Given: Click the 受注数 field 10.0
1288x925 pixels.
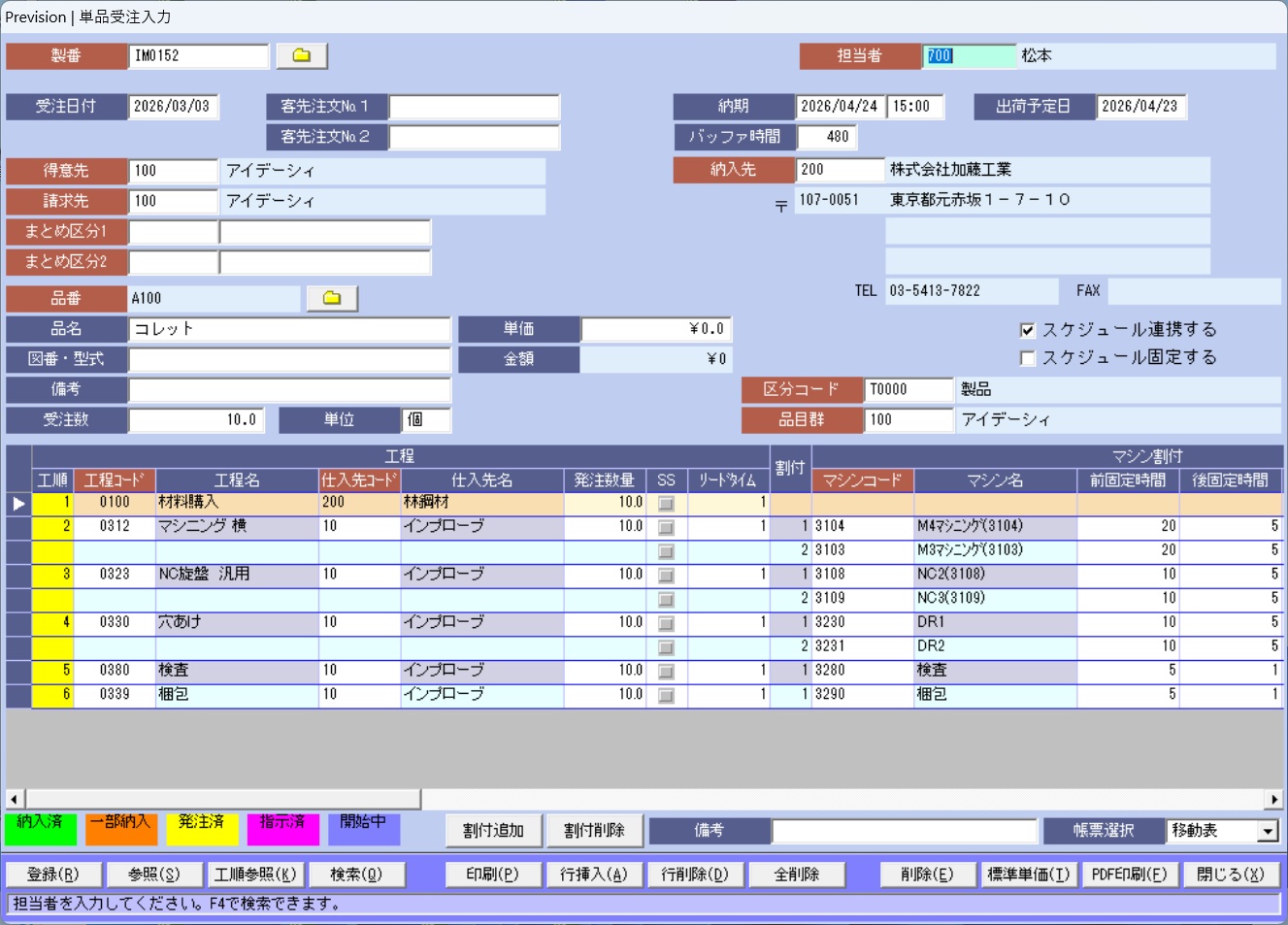Looking at the screenshot, I should click(198, 419).
